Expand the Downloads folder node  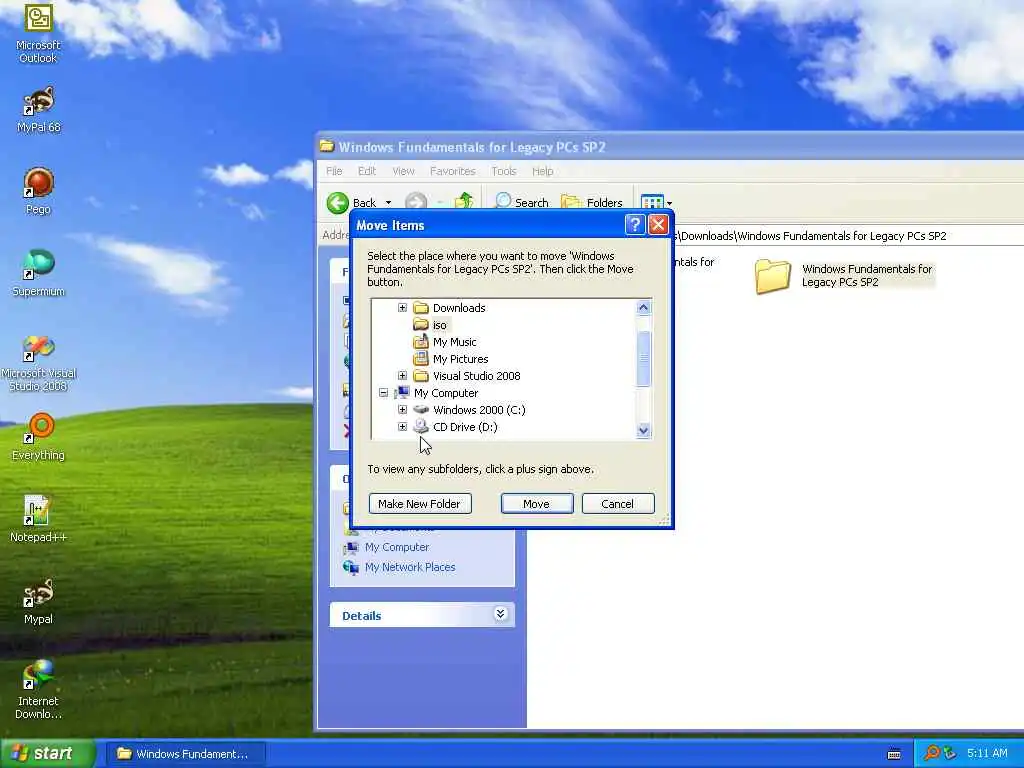(402, 308)
